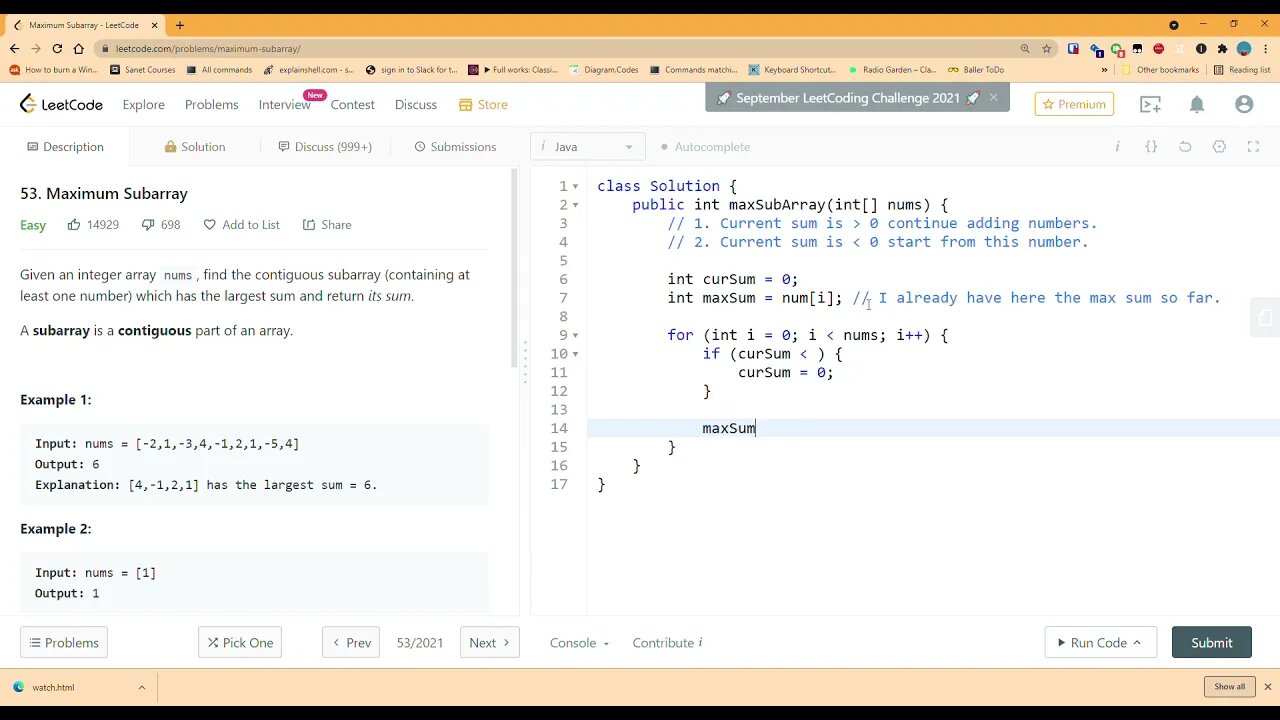Open downloads item watch.html menu
Viewport: 1280px width, 720px height.
141,687
